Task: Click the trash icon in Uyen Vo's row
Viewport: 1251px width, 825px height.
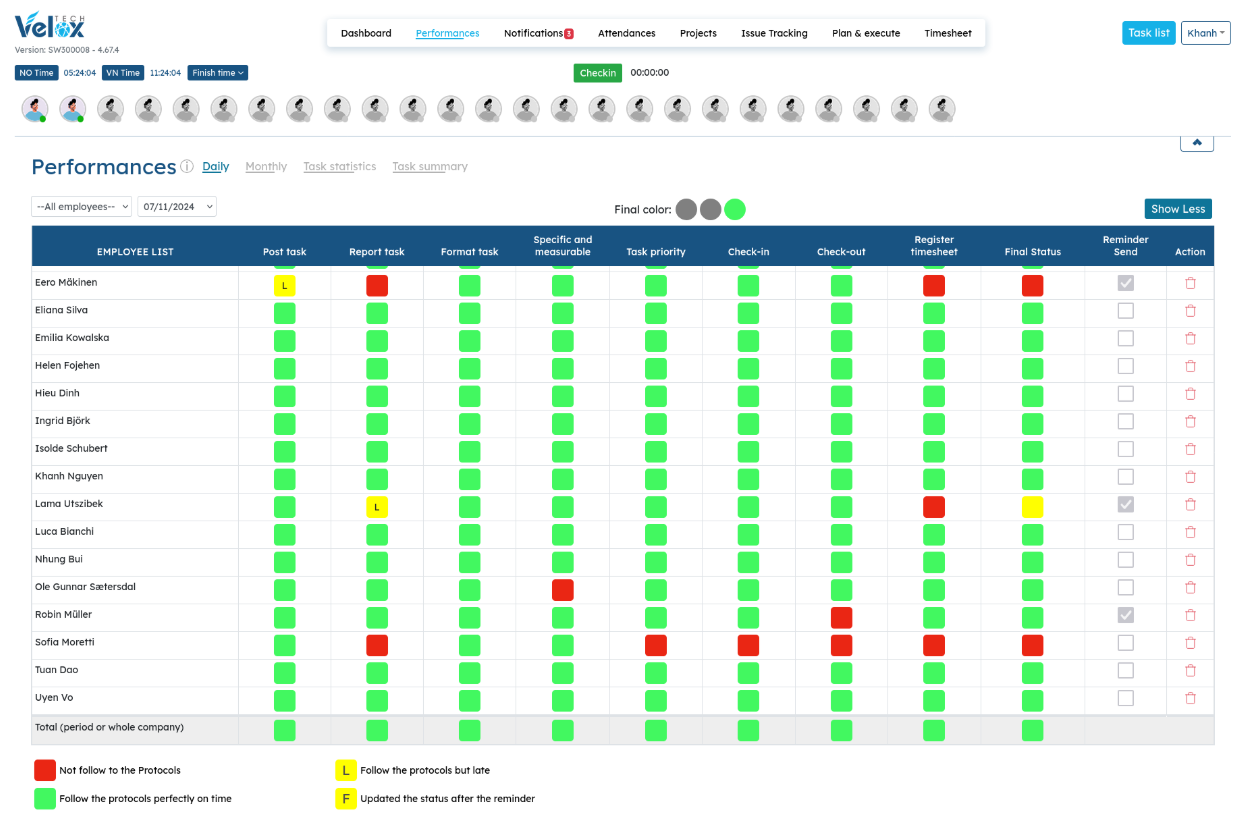Action: coord(1190,698)
